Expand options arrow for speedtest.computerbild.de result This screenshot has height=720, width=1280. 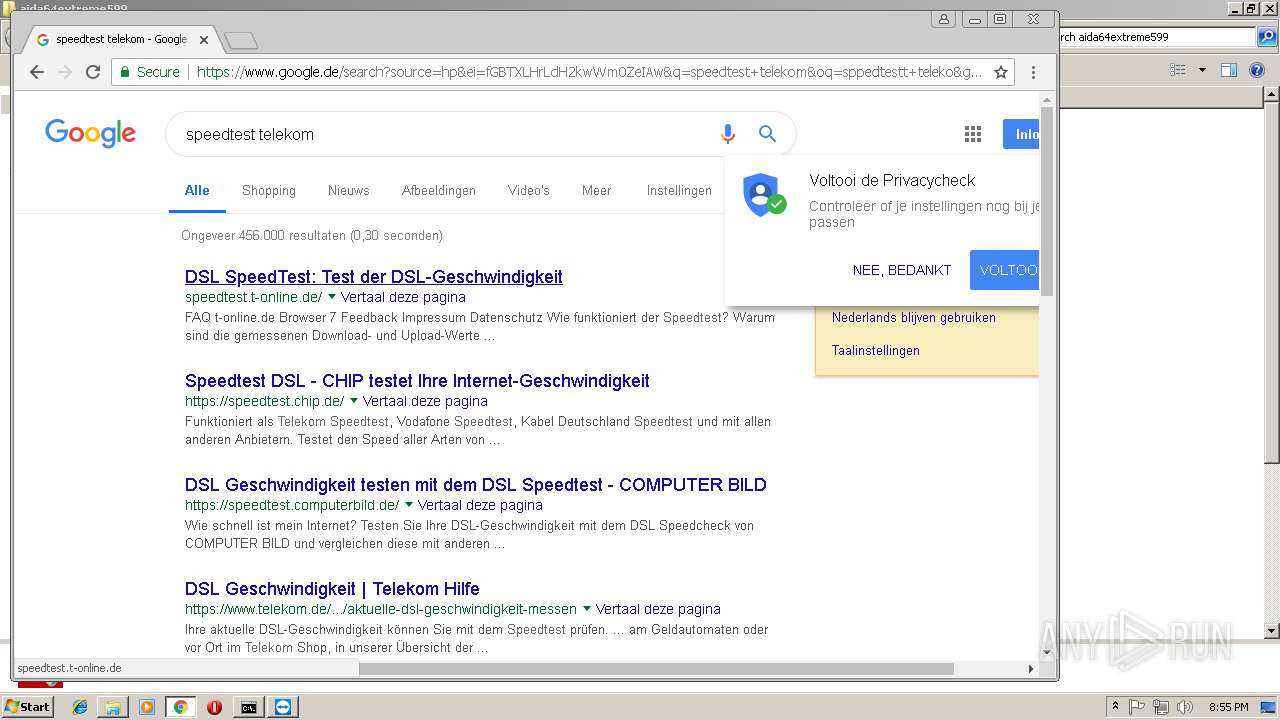[x=409, y=505]
